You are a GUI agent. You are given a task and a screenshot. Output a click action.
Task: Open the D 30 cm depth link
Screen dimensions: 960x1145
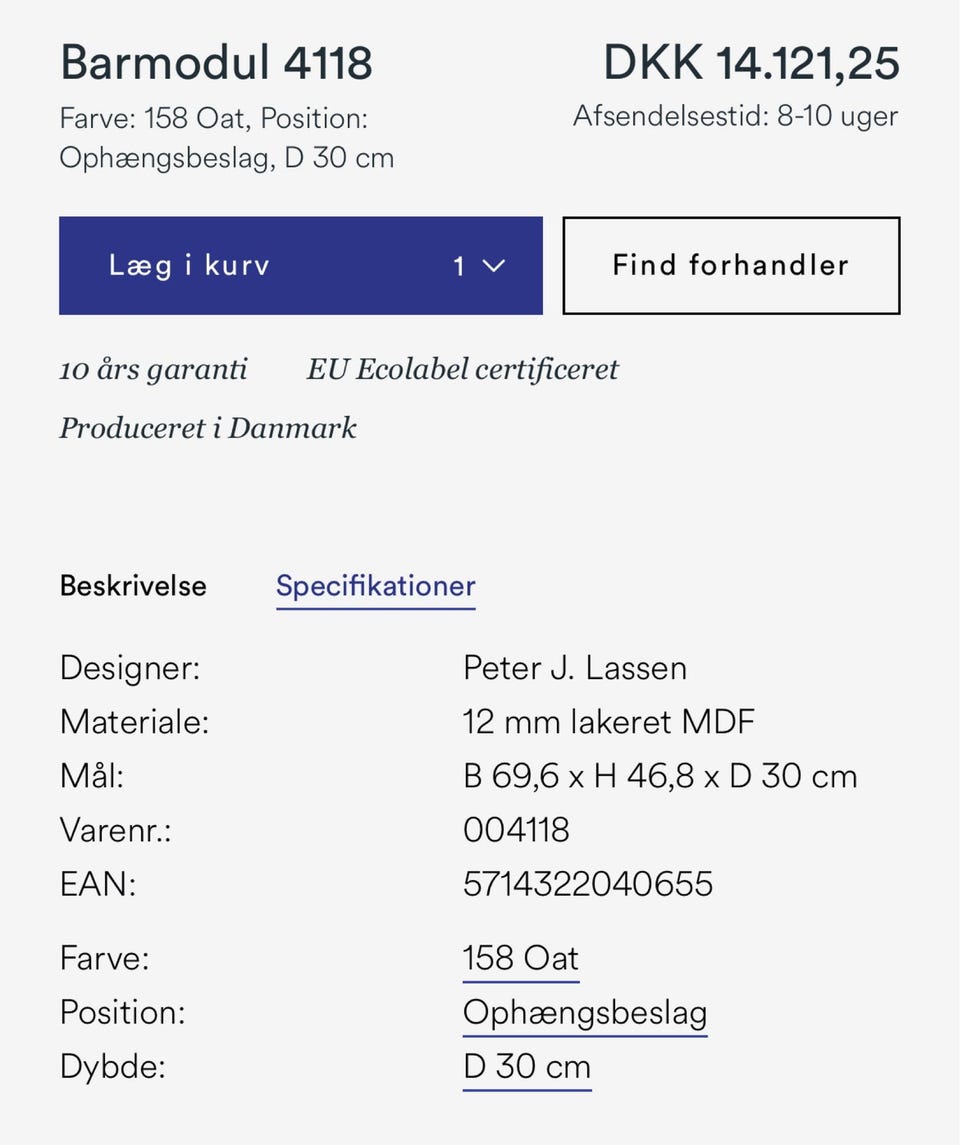pyautogui.click(x=527, y=1067)
